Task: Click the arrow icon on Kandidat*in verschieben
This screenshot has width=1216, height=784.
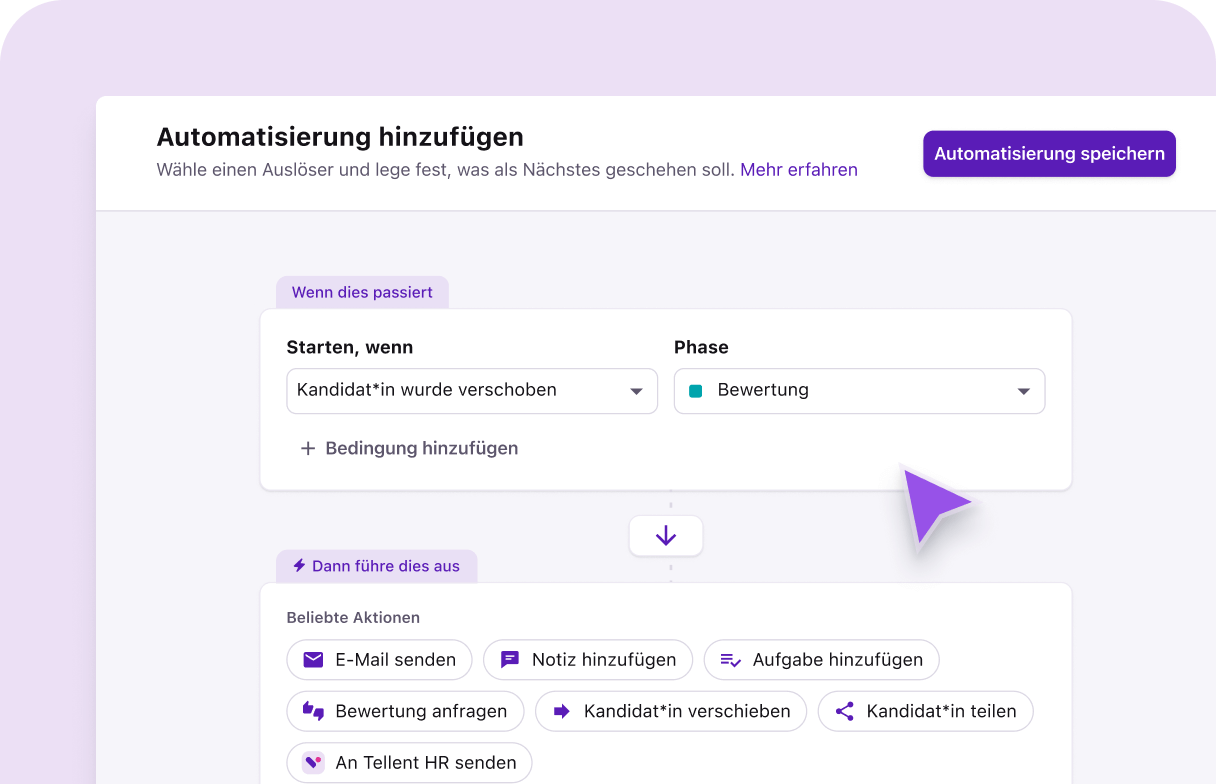Action: 562,711
